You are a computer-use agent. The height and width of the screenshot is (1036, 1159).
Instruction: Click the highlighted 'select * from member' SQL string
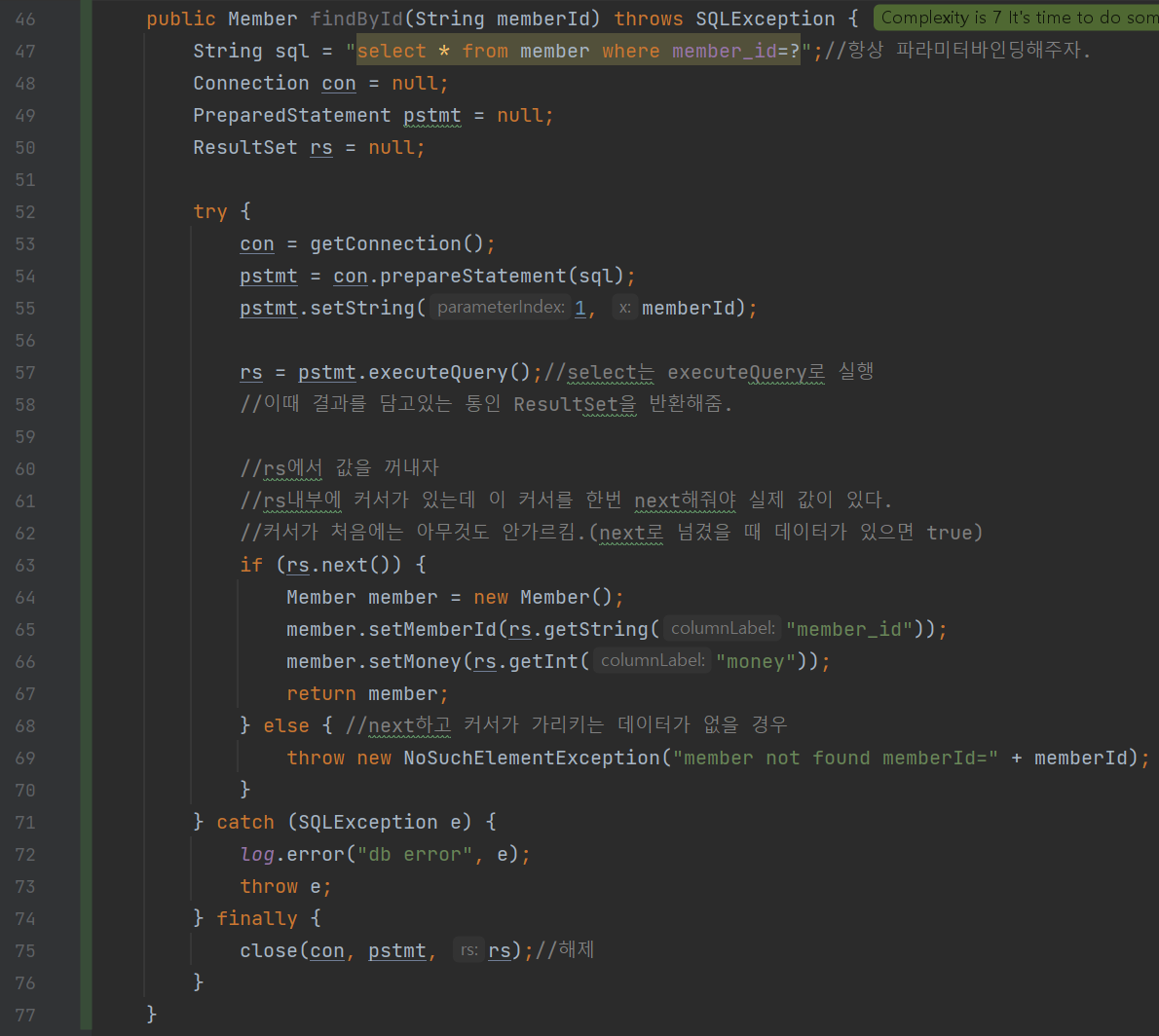tap(578, 51)
